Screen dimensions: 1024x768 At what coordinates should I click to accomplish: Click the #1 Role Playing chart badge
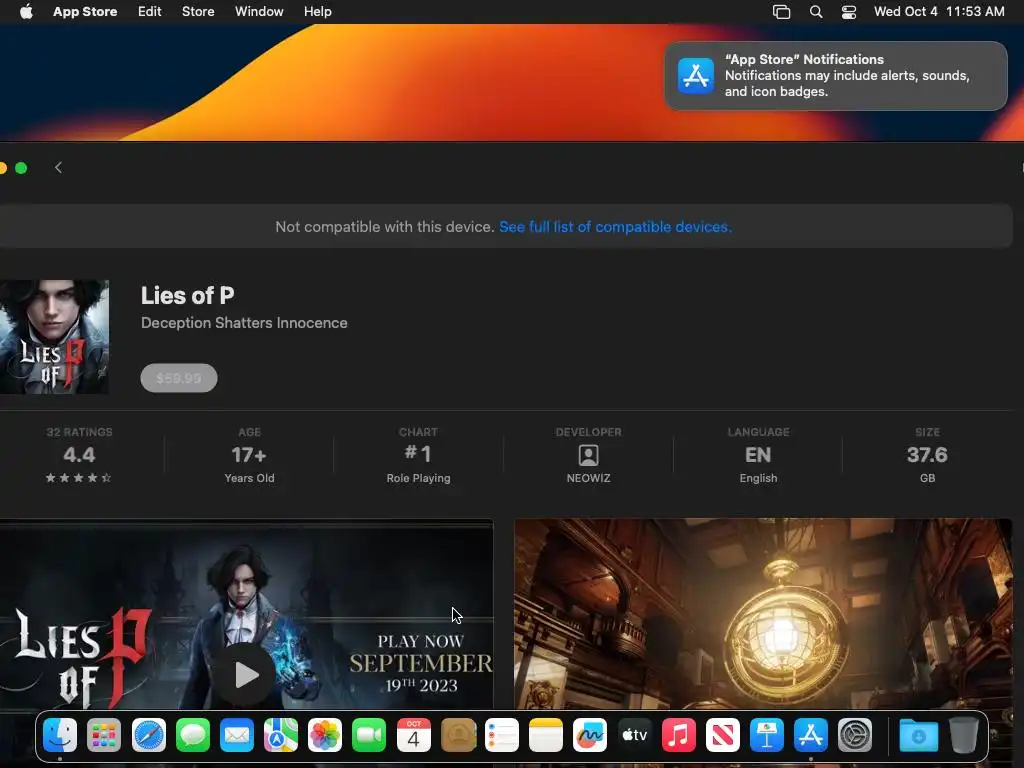coord(418,455)
